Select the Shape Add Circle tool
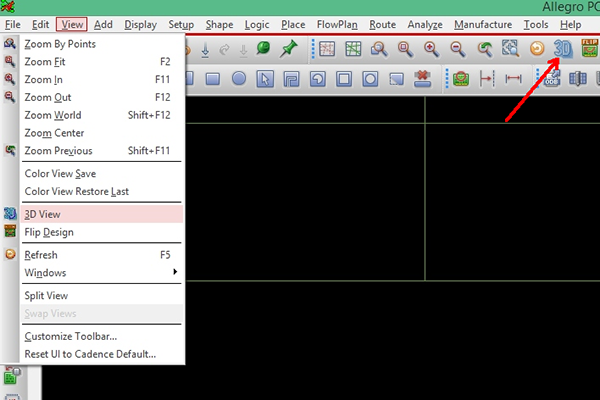This screenshot has height=400, width=600. tap(239, 78)
